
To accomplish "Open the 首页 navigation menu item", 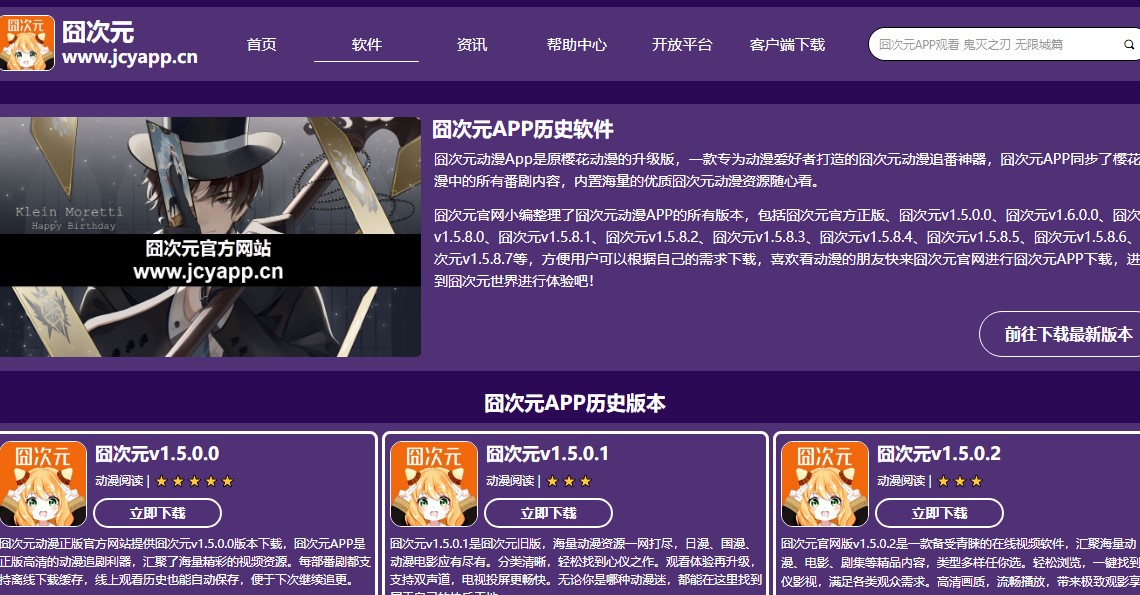I will coord(261,44).
